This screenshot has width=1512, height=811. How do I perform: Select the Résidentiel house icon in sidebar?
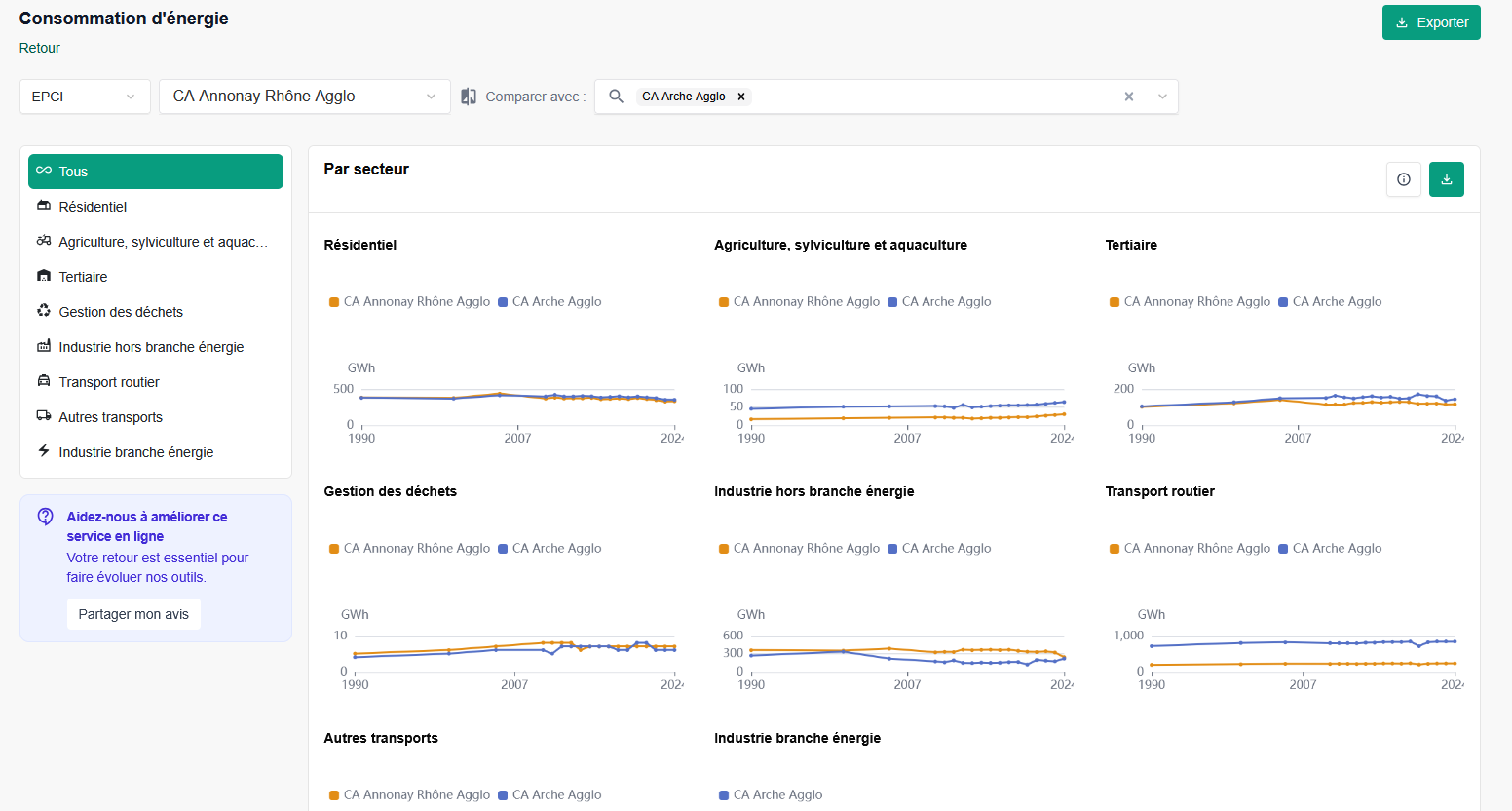click(x=44, y=206)
